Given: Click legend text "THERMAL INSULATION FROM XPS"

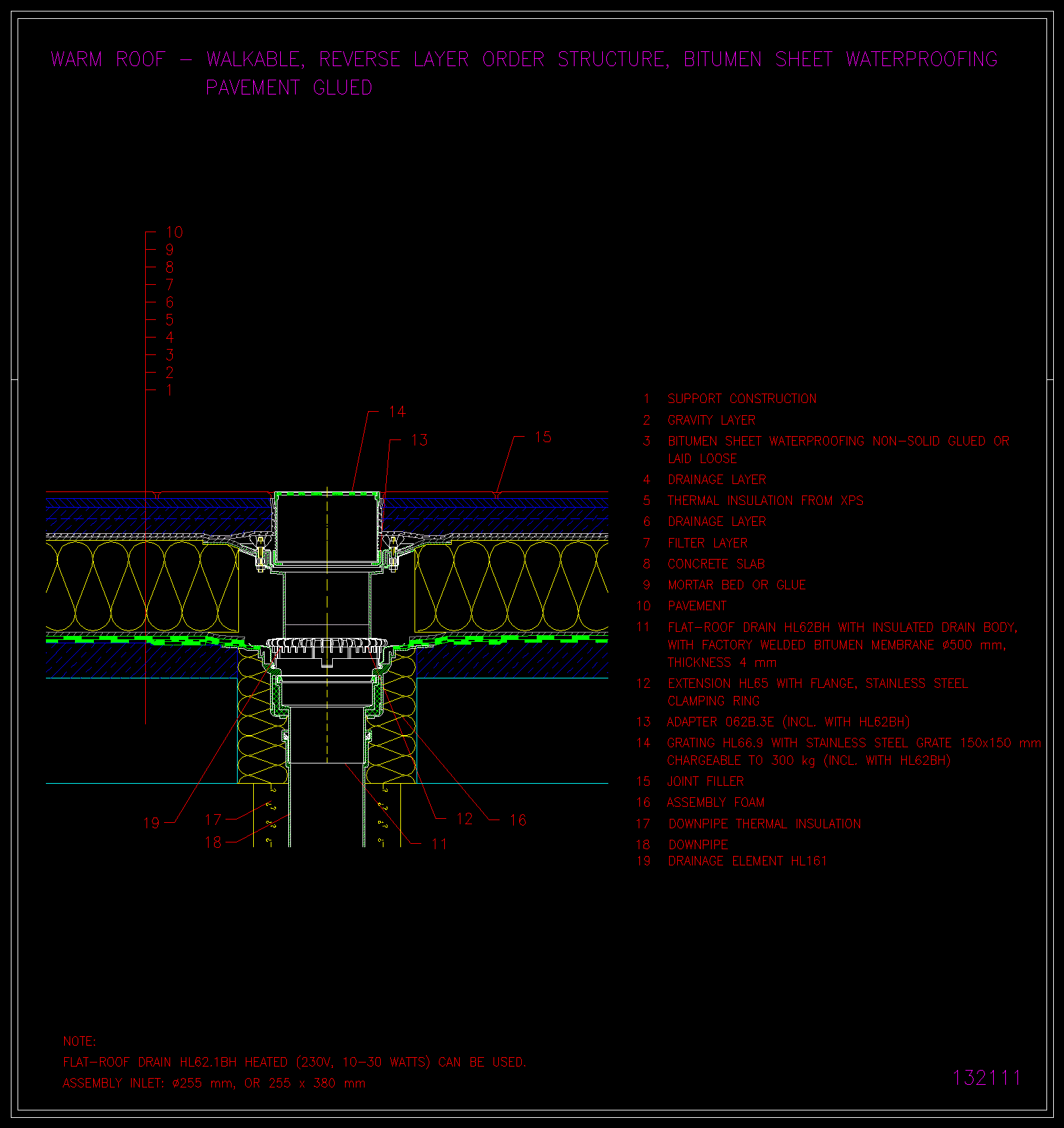Looking at the screenshot, I should (765, 500).
